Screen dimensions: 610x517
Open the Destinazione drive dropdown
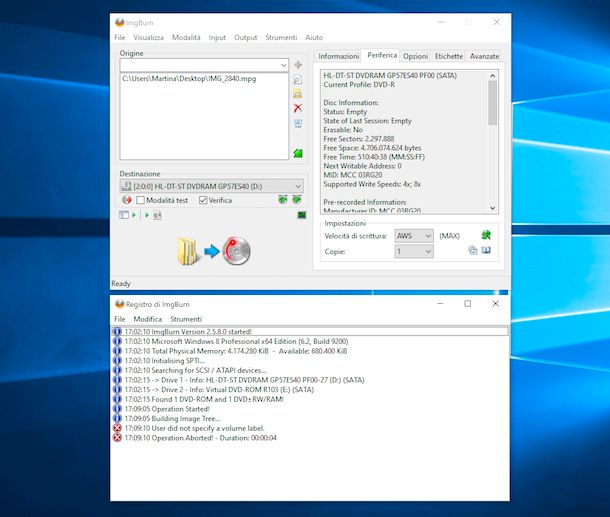tap(298, 186)
